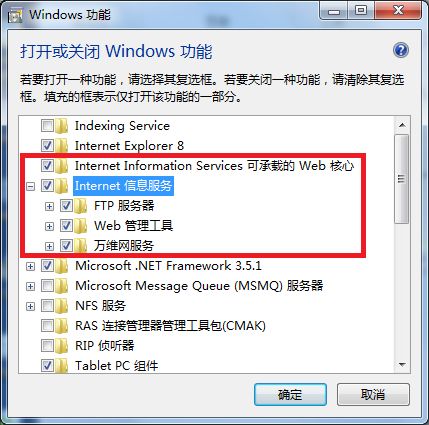Expand the 万维网服务 node
Screen dimensions: 429x425
[49, 246]
